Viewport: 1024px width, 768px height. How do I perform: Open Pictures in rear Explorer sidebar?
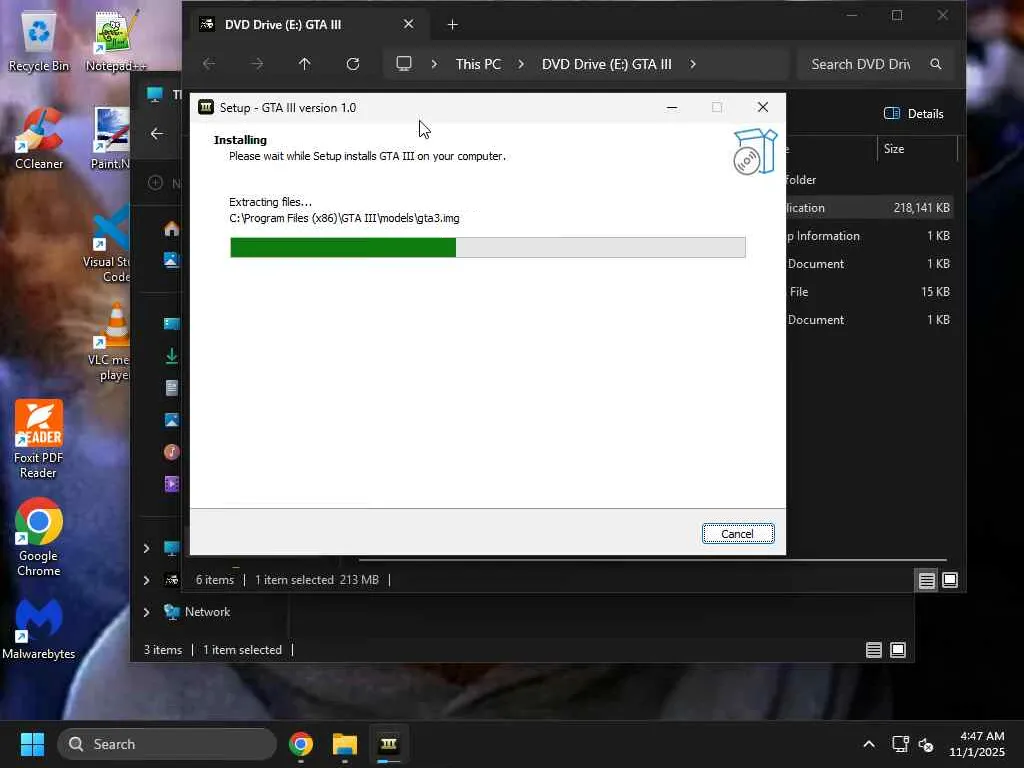point(172,420)
